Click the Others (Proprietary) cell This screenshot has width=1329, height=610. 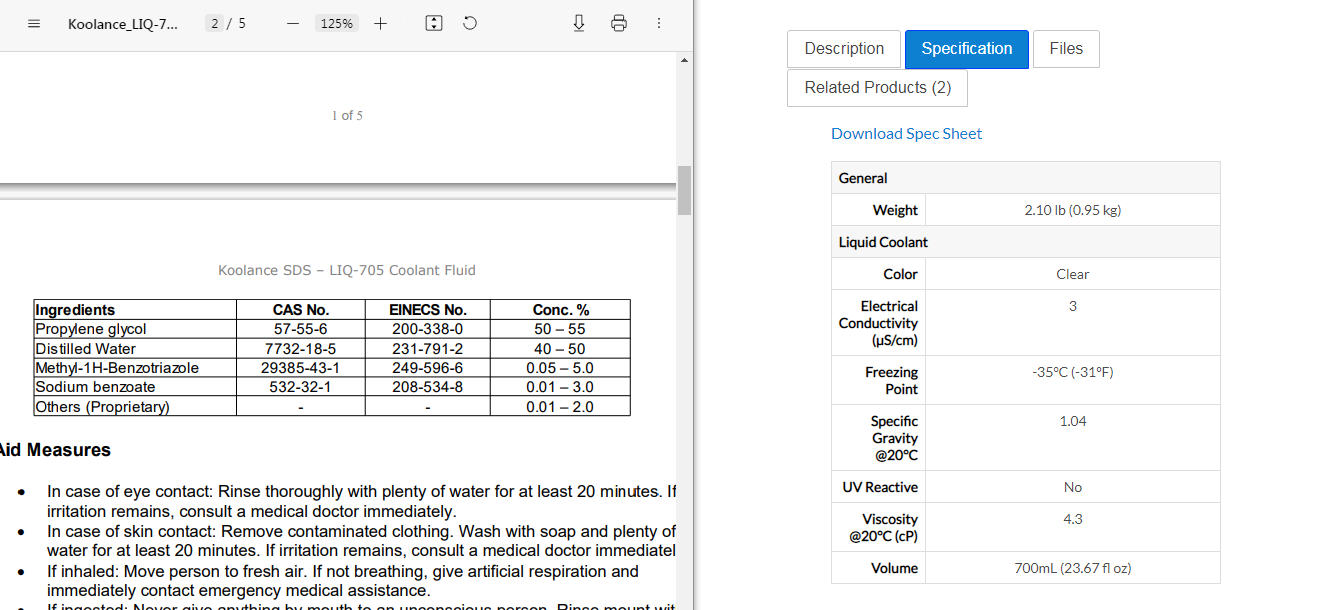tap(135, 407)
